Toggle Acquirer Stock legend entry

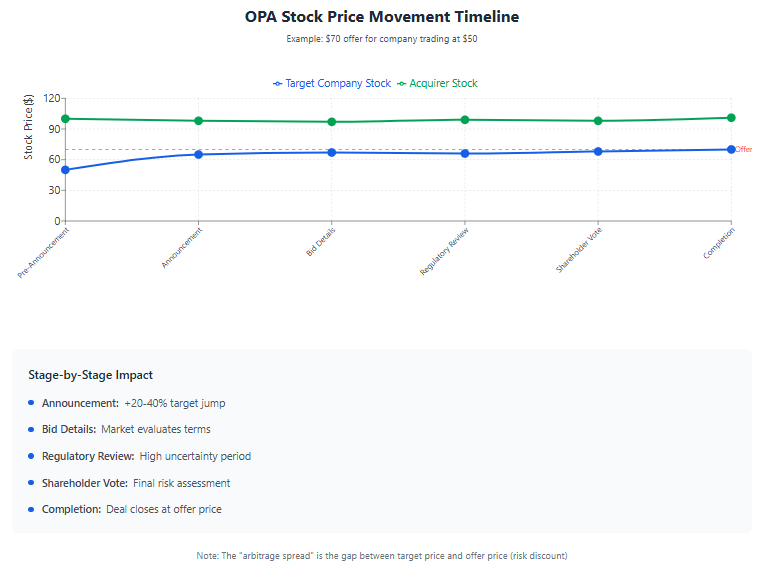tap(437, 83)
